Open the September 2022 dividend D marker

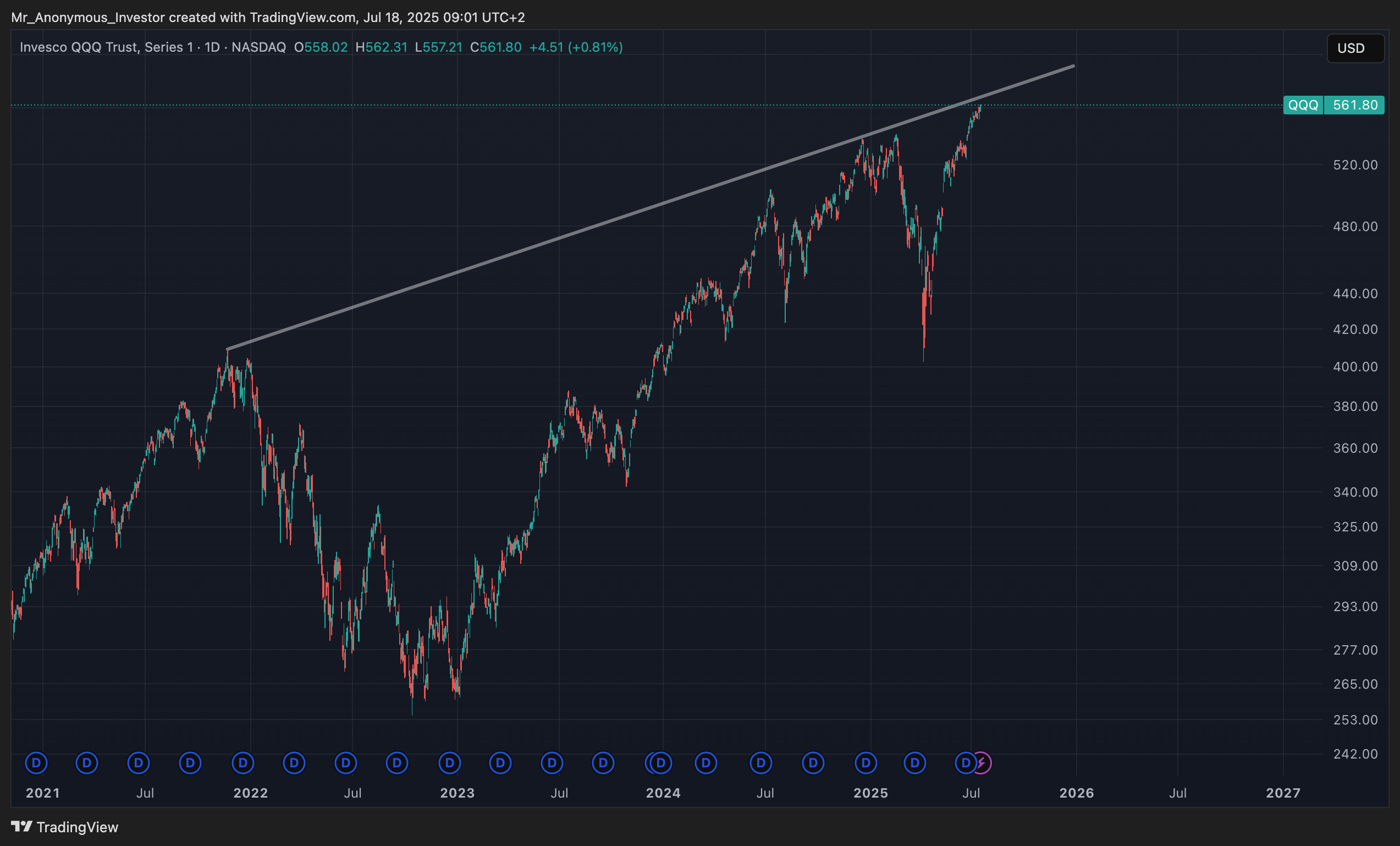click(x=397, y=763)
